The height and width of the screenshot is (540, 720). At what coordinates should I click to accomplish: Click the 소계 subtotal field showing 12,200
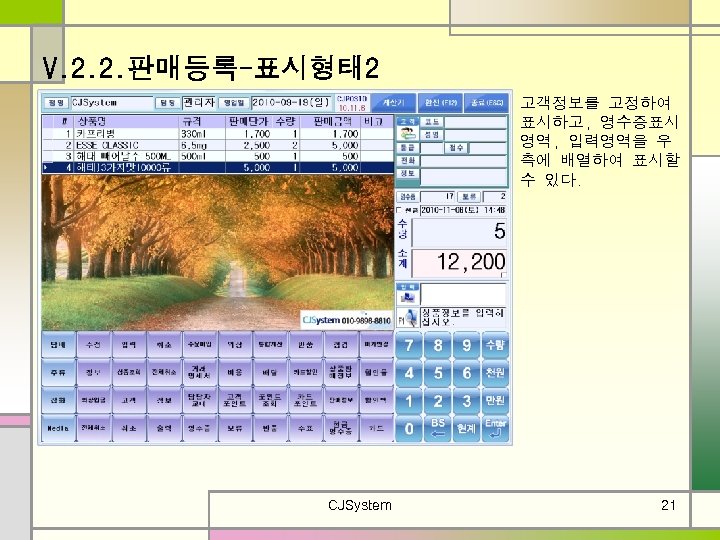[459, 263]
